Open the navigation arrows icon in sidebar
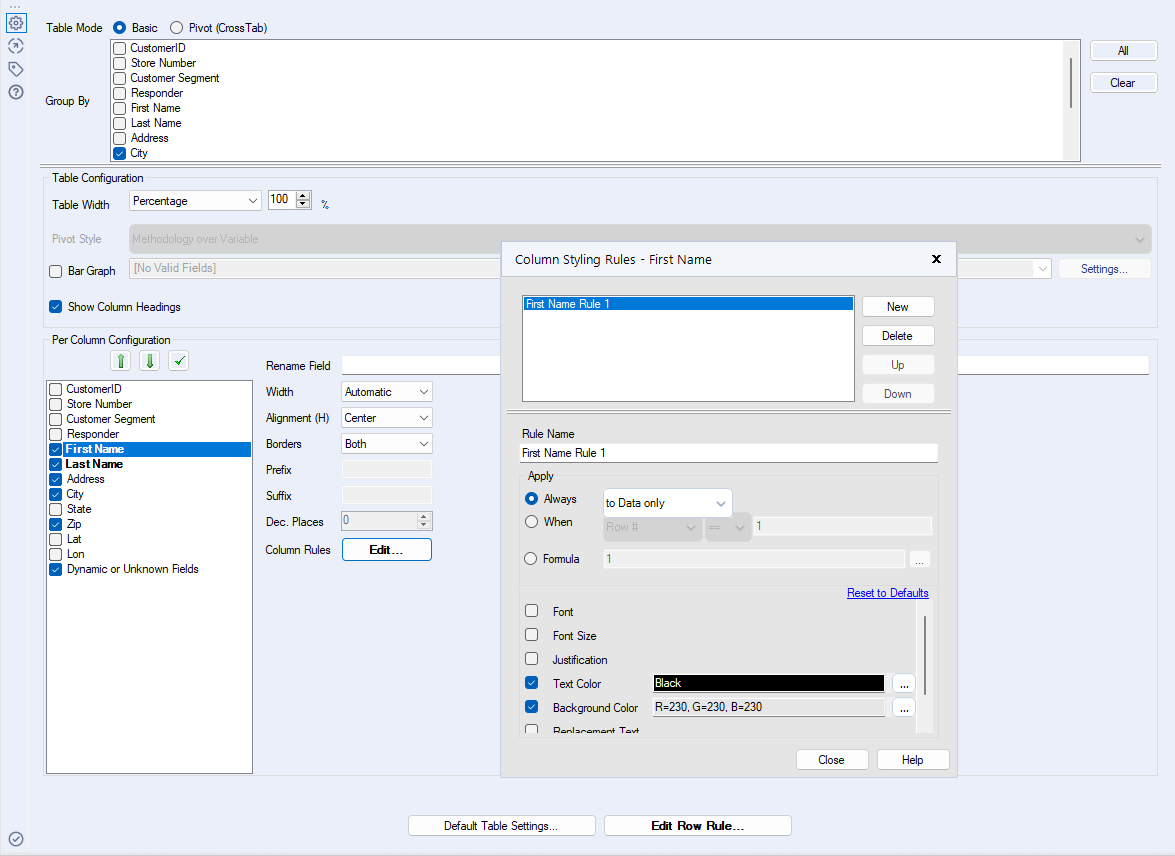 (x=16, y=46)
